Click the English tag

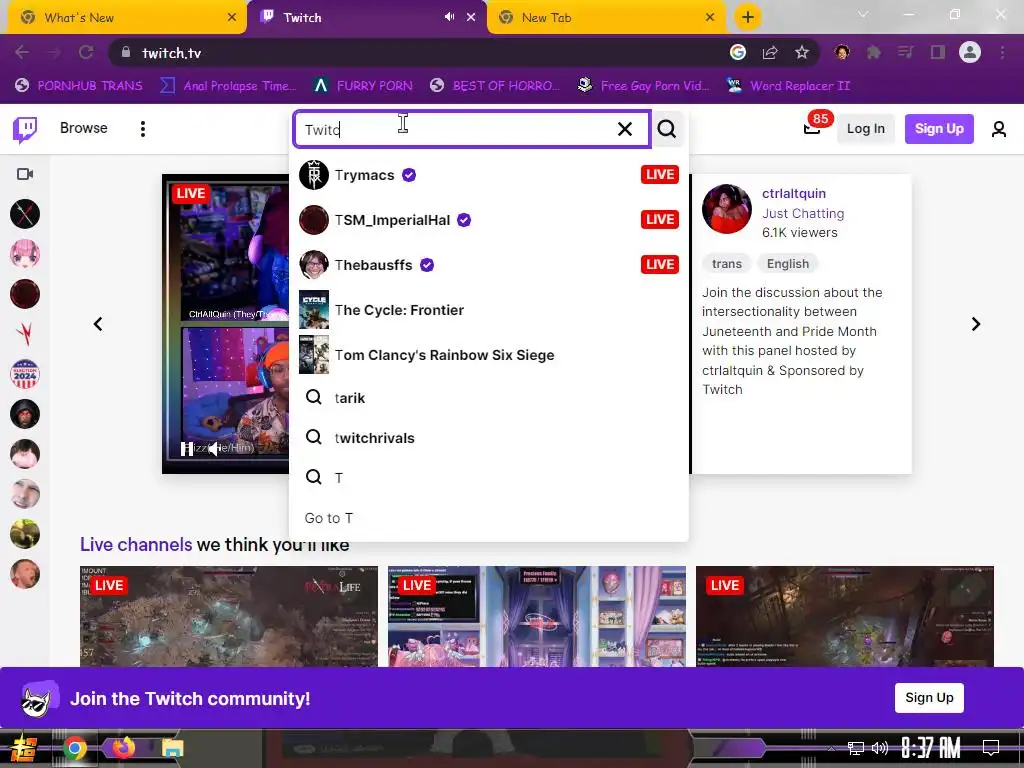788,264
